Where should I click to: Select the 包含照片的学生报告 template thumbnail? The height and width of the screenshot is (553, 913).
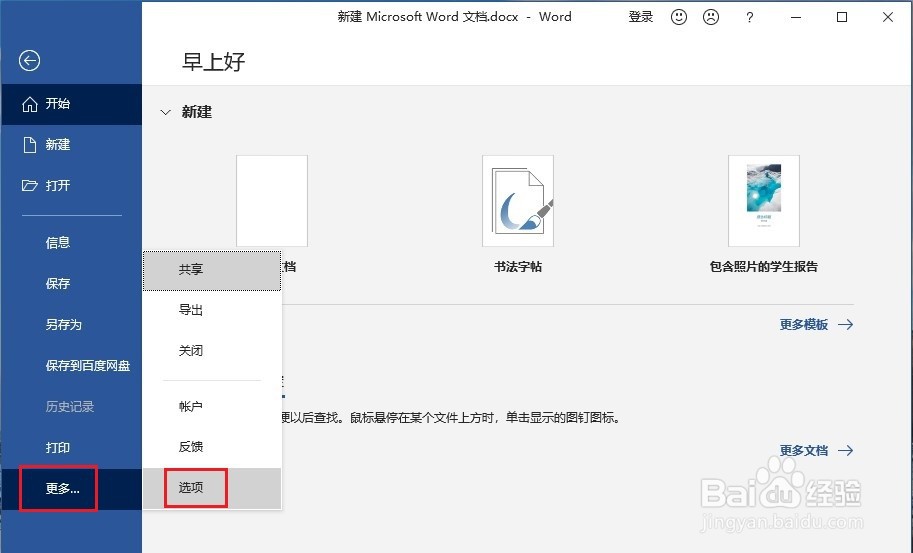(x=764, y=201)
